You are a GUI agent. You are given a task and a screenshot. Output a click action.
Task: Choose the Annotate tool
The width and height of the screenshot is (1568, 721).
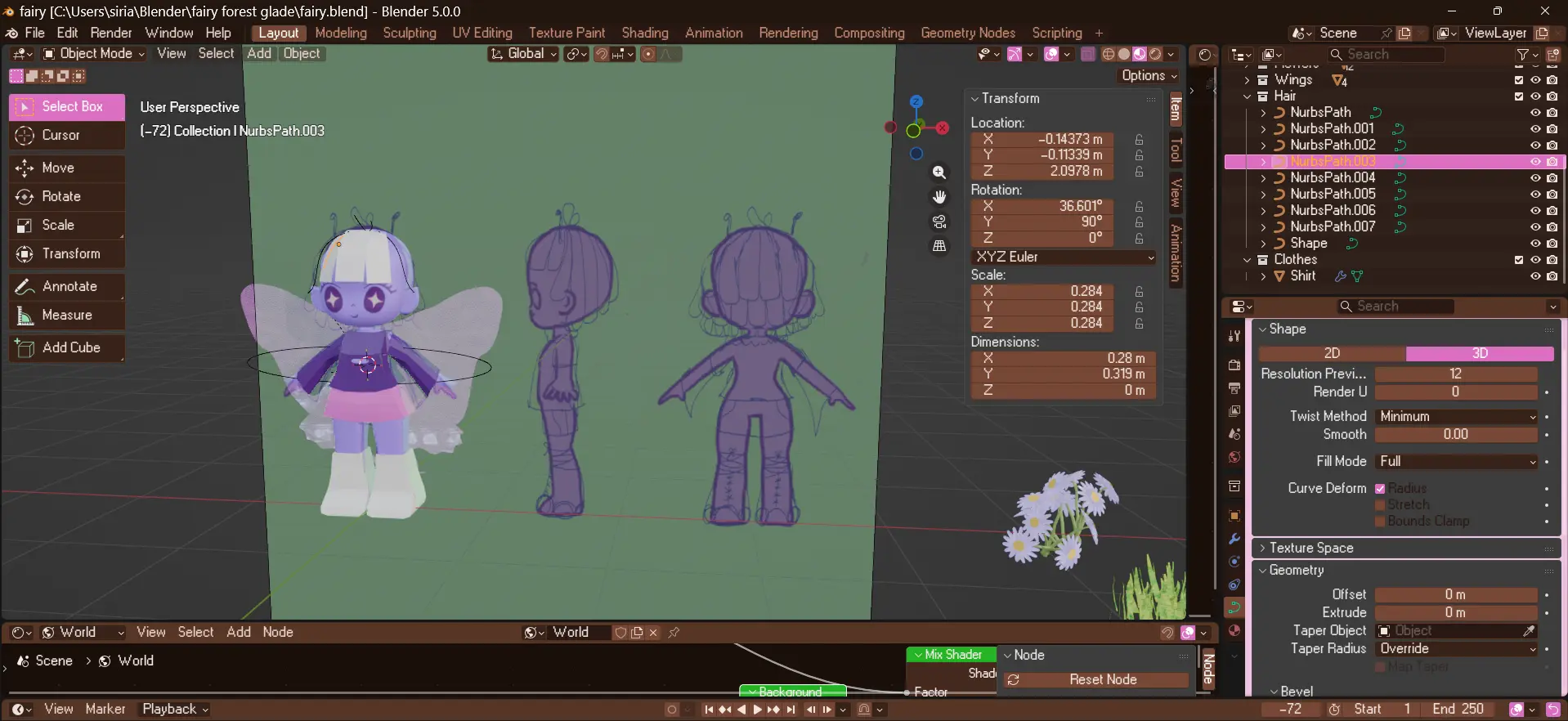tap(67, 286)
